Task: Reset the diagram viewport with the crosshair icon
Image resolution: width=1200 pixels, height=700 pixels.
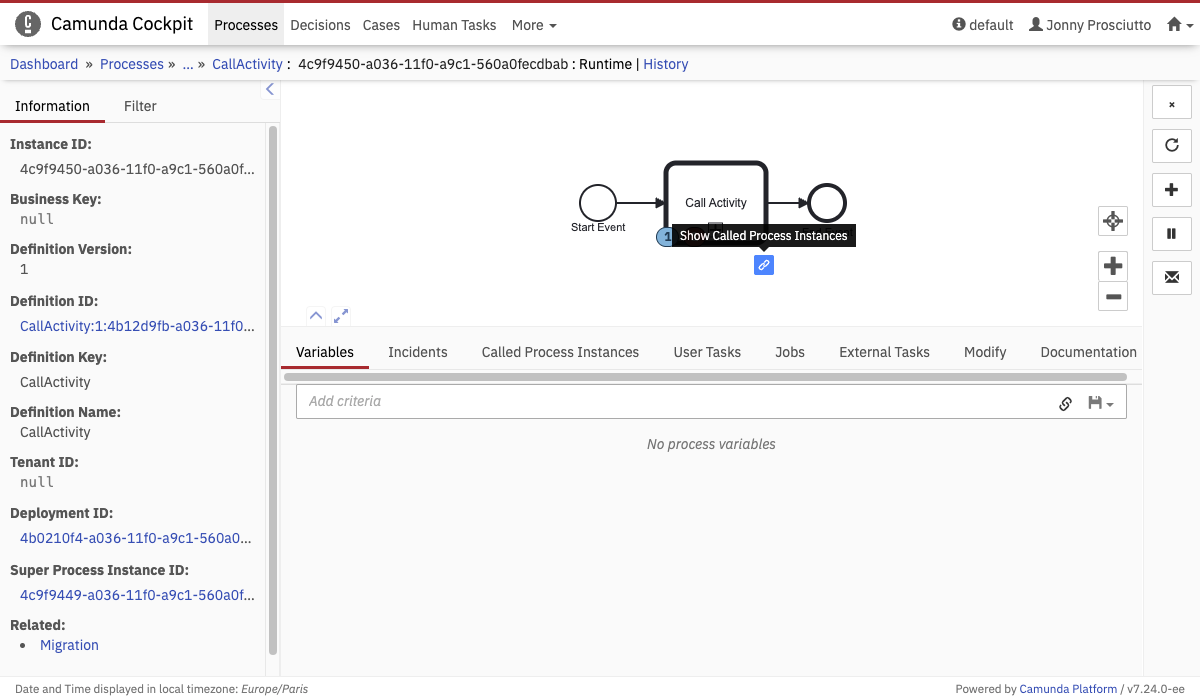Action: 1112,221
